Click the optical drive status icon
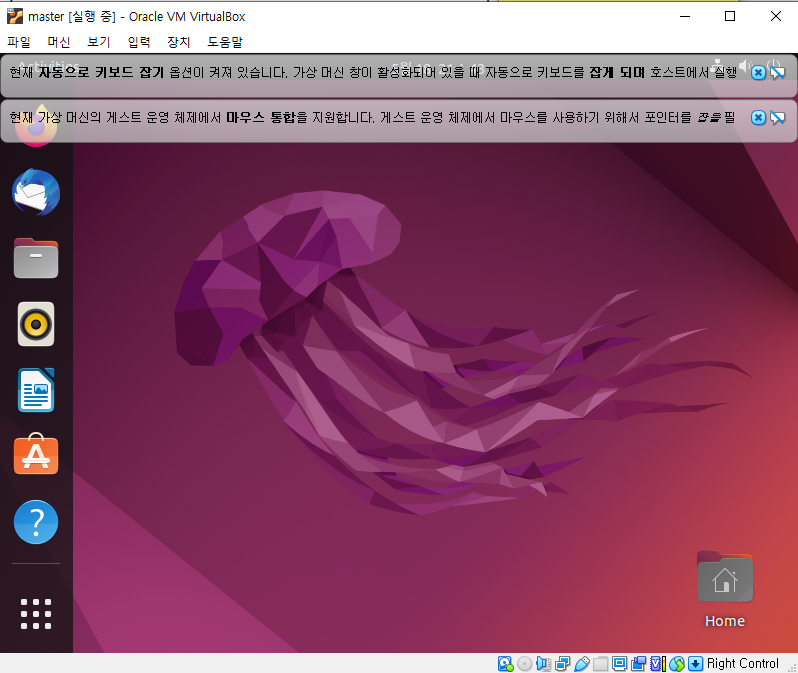 point(525,663)
